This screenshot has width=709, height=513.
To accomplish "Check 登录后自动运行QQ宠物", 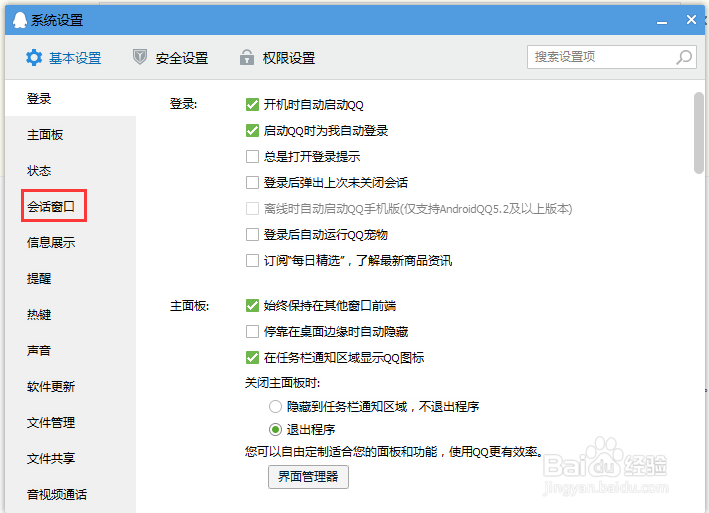I will tap(252, 235).
